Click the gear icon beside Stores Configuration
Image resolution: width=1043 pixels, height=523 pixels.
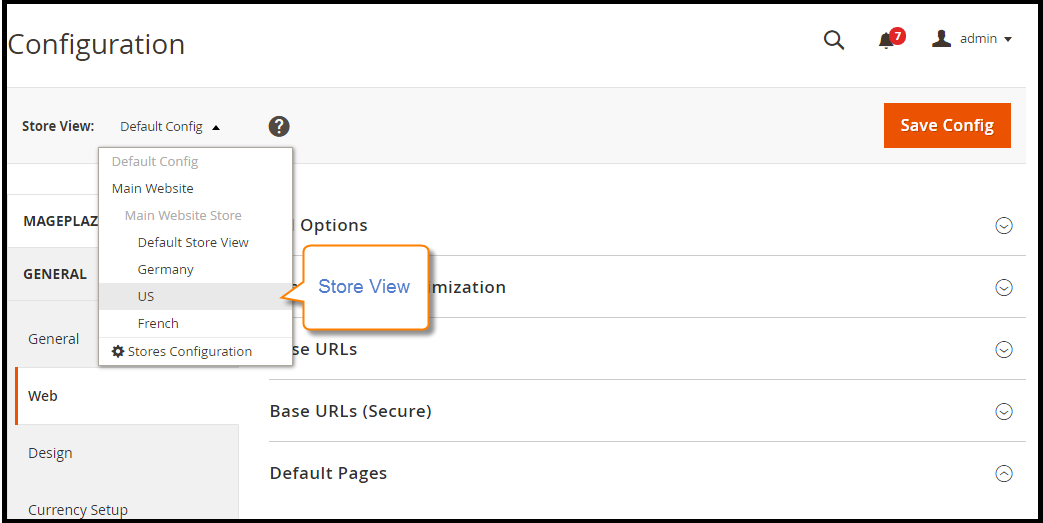click(x=118, y=351)
